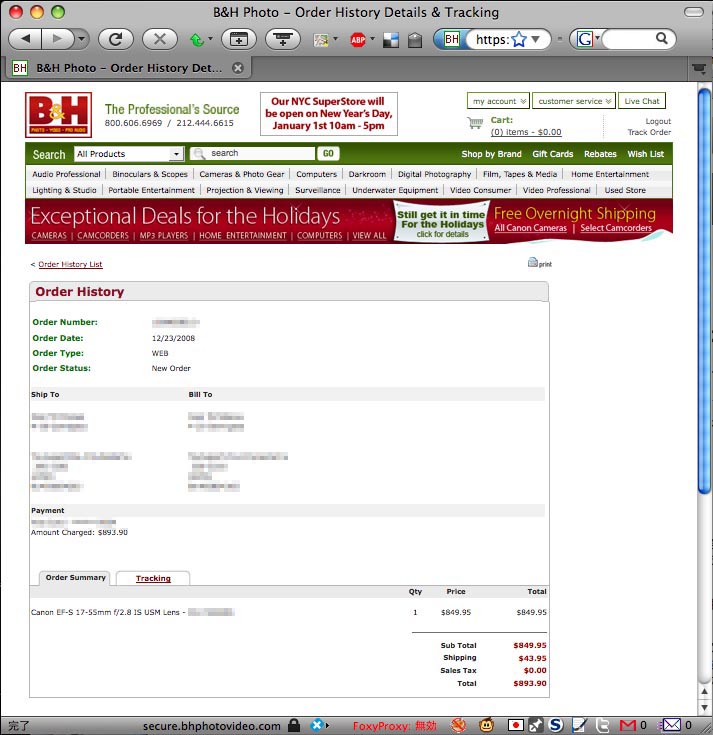Reload the page with the Reload button
Screen dimensions: 713x735
115,39
